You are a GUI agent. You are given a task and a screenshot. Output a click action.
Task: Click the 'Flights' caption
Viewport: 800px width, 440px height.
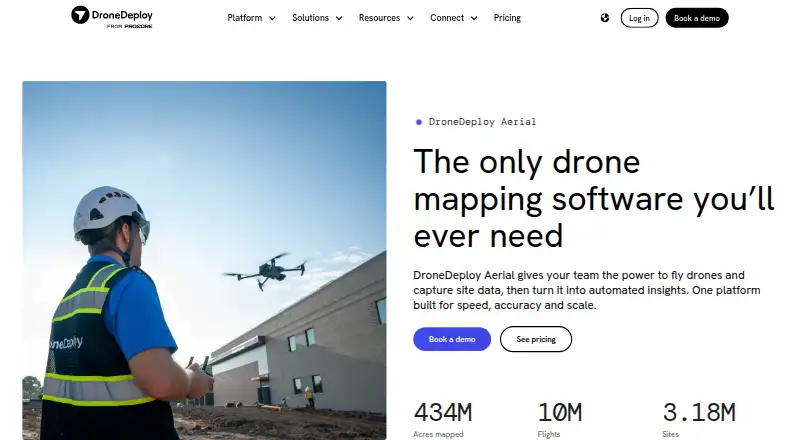[x=549, y=434]
